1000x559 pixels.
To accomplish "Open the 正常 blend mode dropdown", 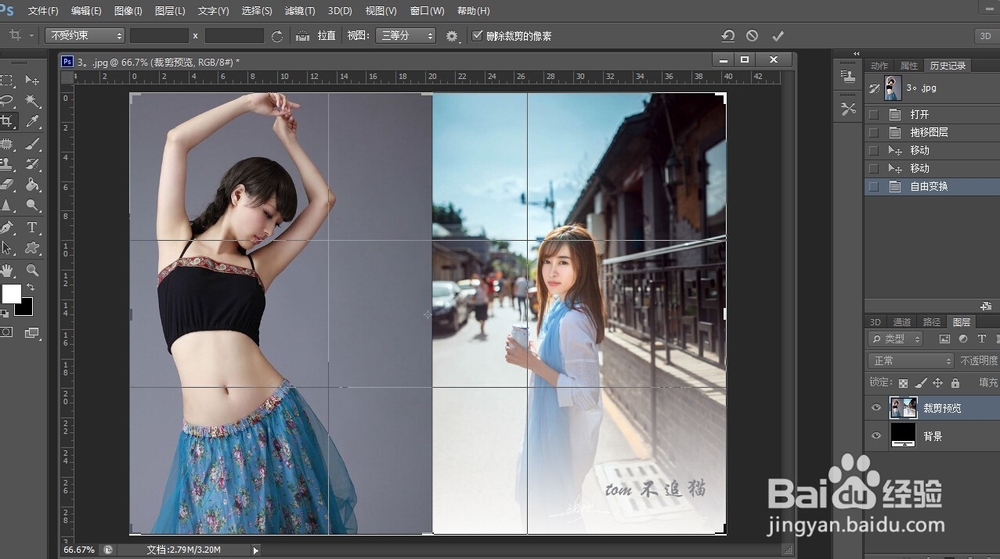I will click(910, 361).
